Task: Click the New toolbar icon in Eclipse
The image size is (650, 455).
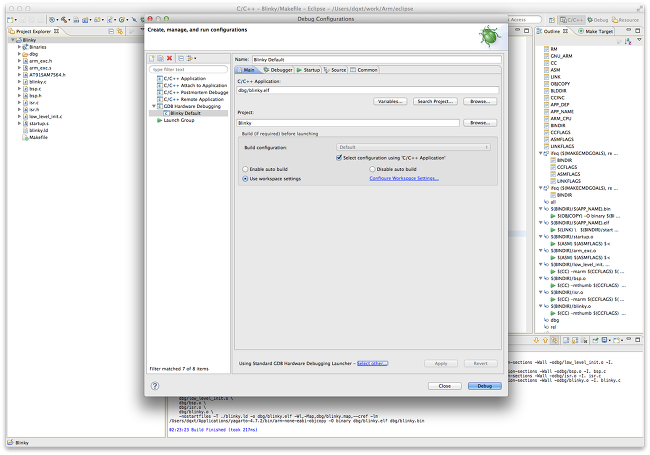Action: pos(11,20)
